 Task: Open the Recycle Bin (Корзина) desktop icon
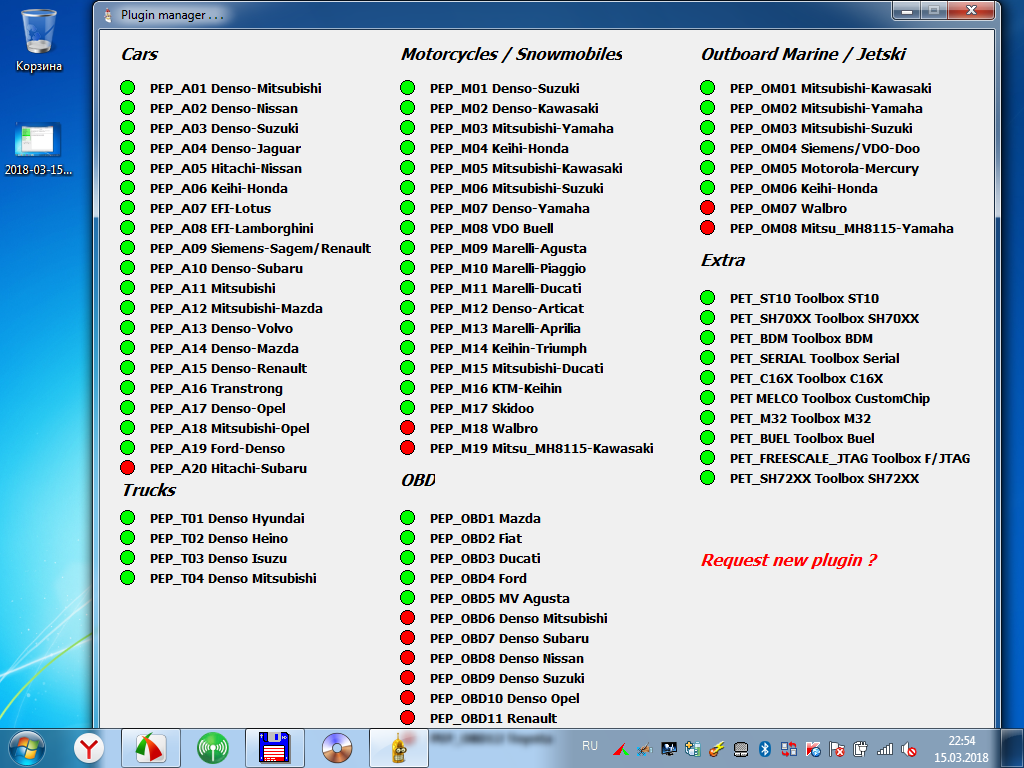pos(39,40)
